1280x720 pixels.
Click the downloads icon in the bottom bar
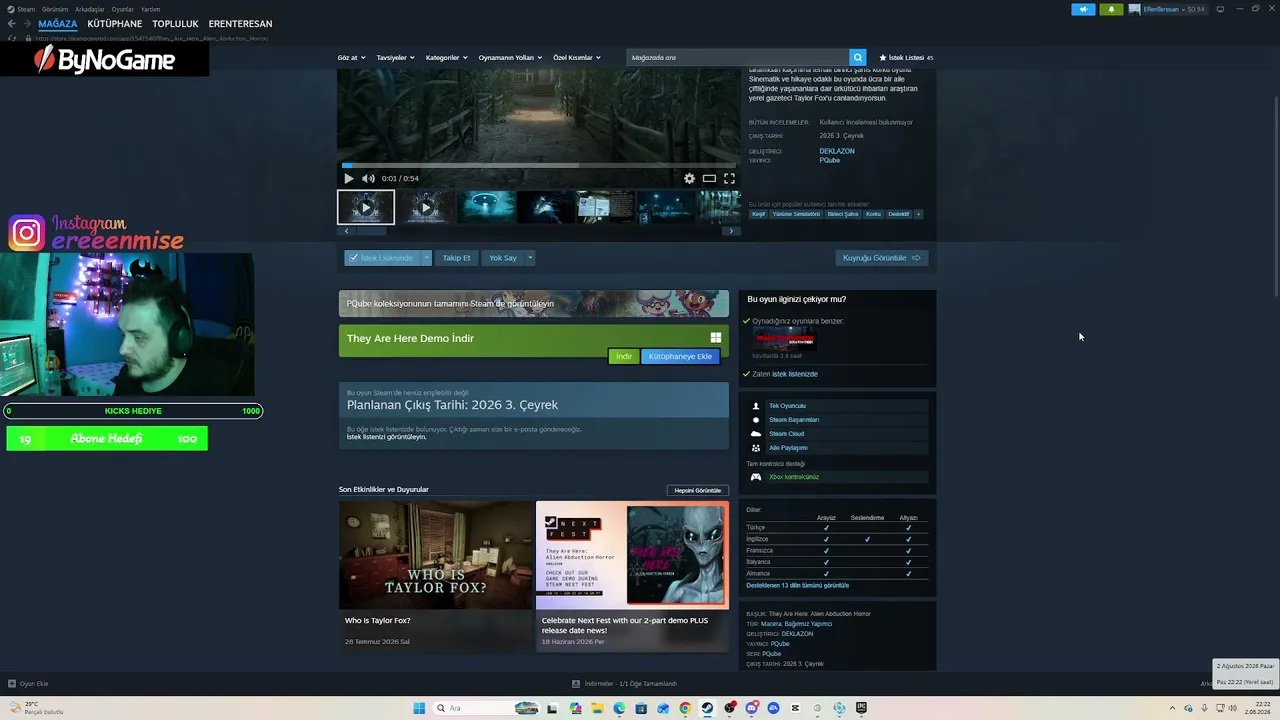tap(576, 684)
